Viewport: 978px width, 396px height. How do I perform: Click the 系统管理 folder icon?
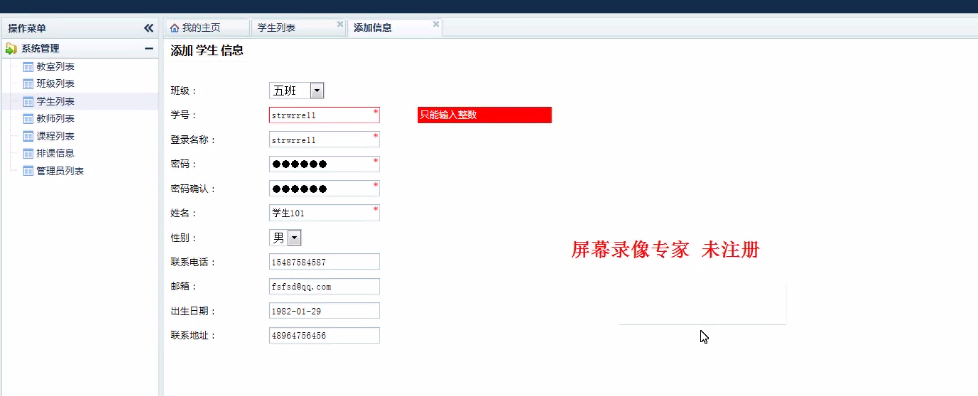pyautogui.click(x=11, y=49)
